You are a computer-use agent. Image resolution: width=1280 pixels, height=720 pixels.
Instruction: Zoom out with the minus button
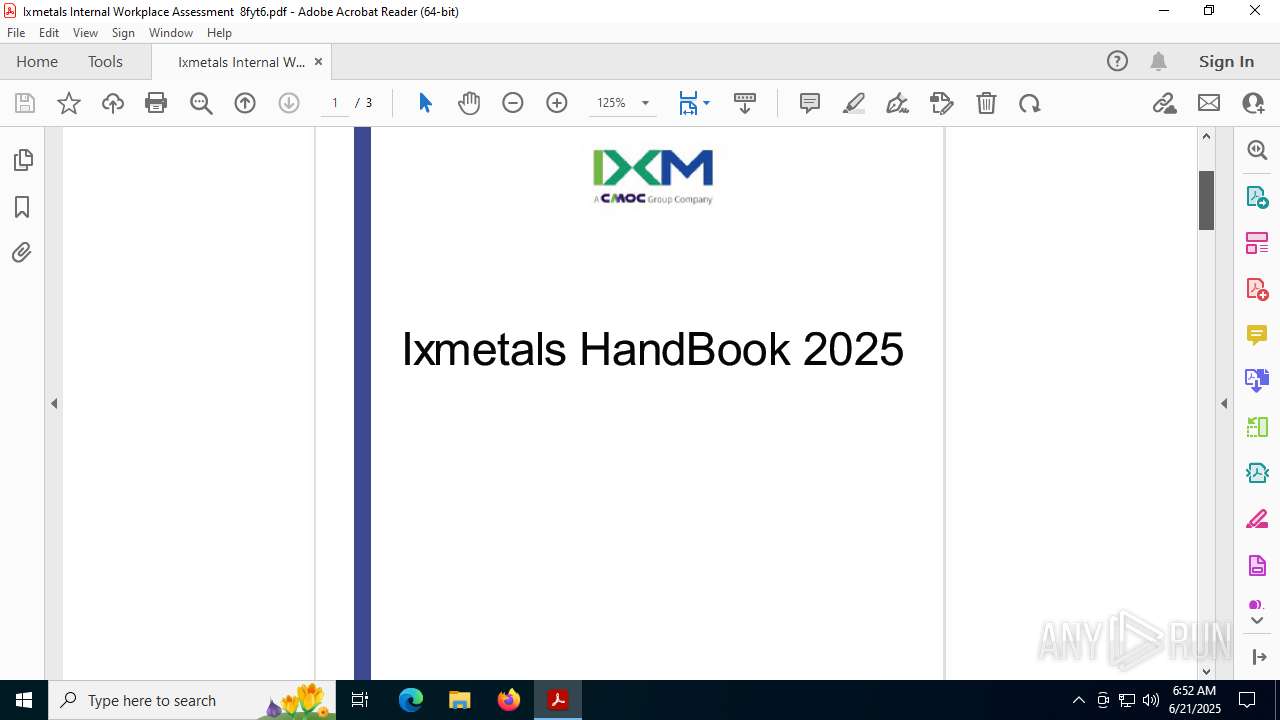point(513,103)
